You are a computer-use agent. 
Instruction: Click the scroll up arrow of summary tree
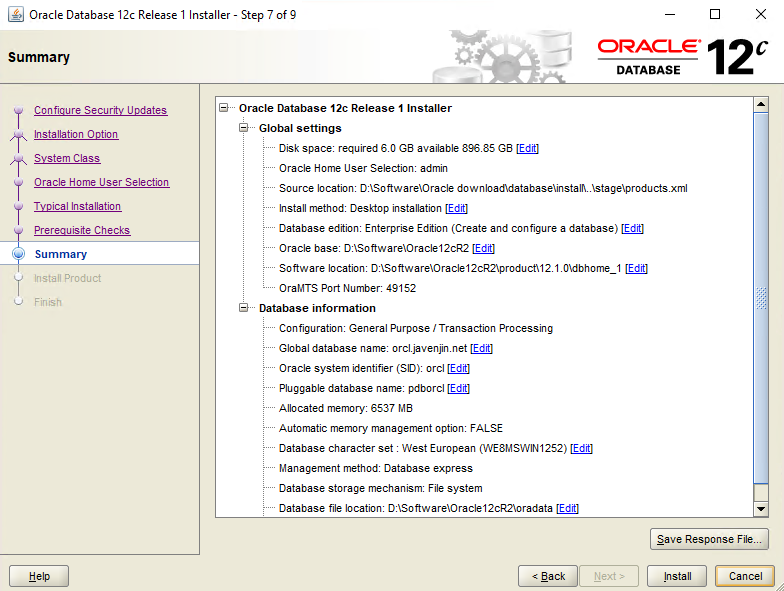[x=760, y=104]
